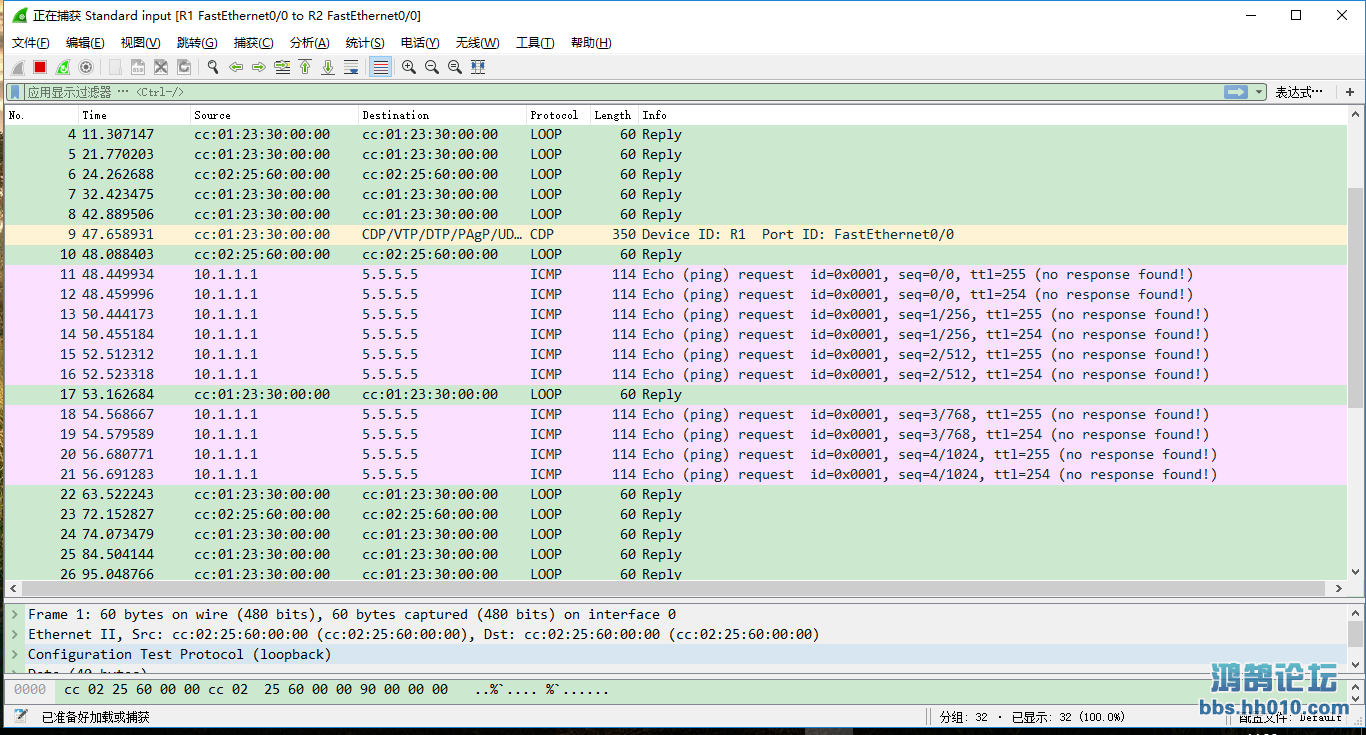Click the expert info icon in status bar

[x=21, y=716]
